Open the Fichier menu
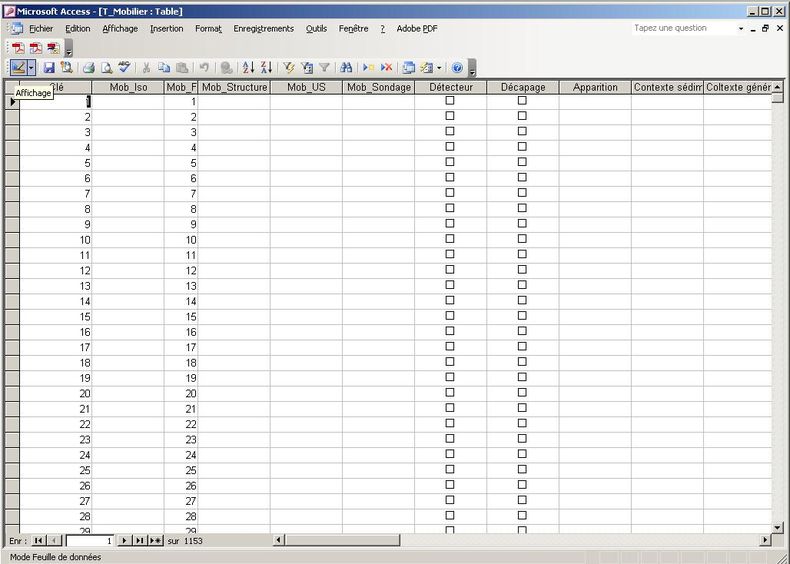This screenshot has height=564, width=790. point(41,29)
